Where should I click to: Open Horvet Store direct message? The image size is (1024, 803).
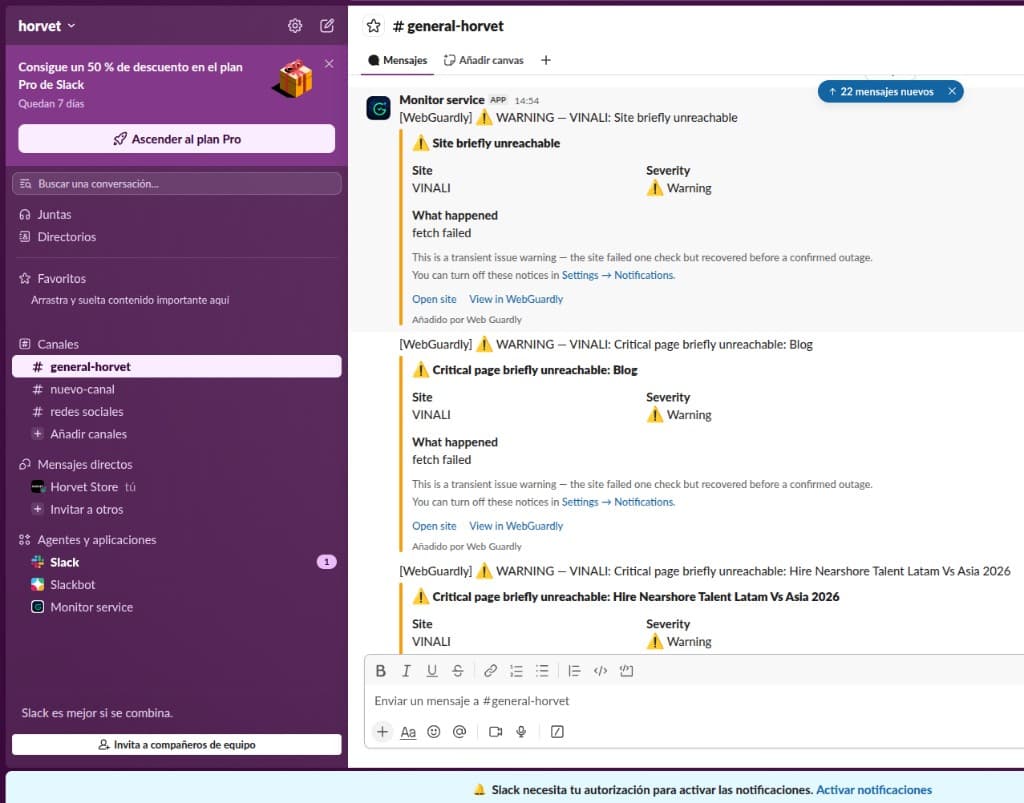click(x=84, y=487)
